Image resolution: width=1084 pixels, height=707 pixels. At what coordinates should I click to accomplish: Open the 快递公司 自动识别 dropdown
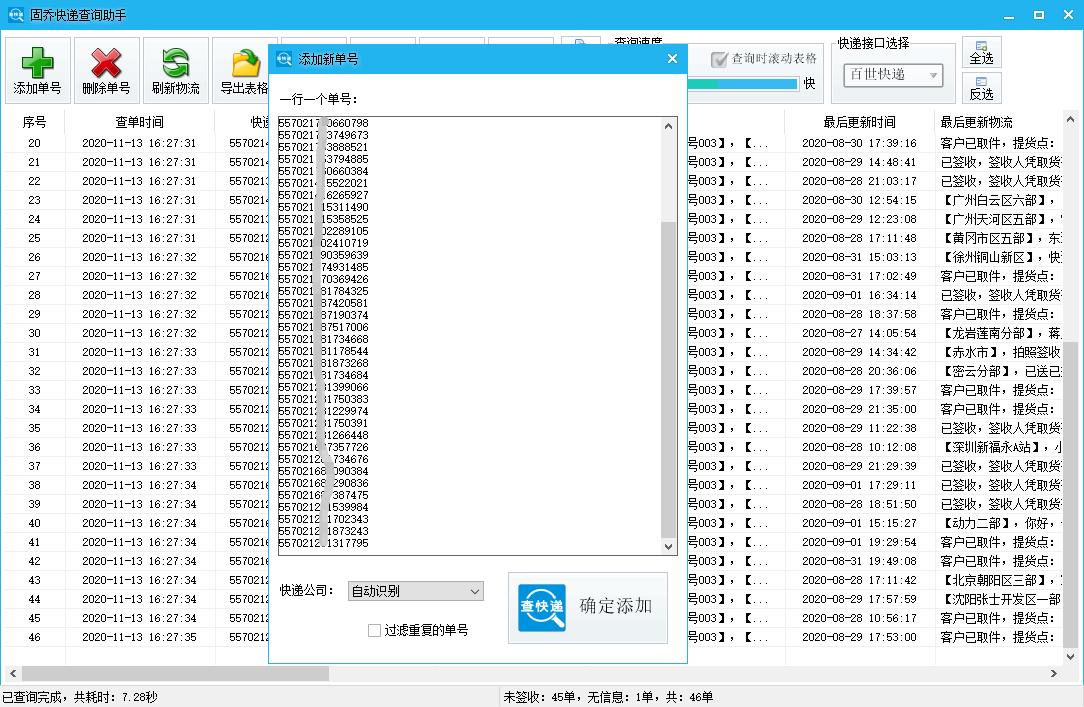[415, 591]
